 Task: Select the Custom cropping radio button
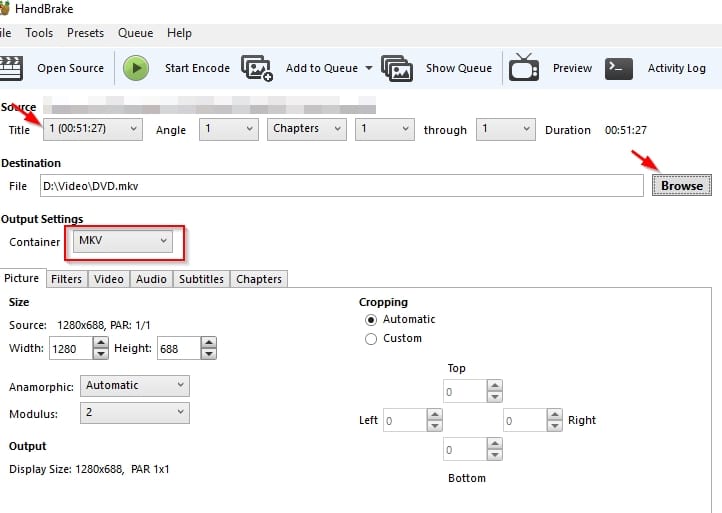pyautogui.click(x=371, y=339)
